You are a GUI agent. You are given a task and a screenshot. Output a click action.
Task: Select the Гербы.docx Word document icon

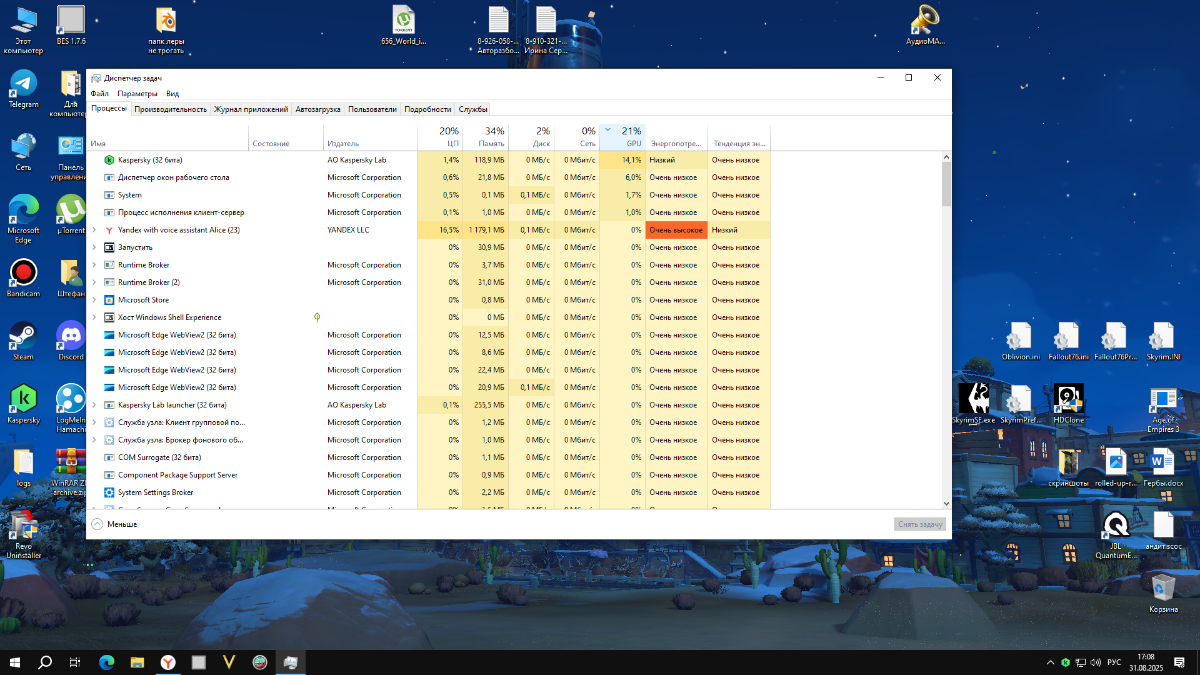pyautogui.click(x=1164, y=467)
